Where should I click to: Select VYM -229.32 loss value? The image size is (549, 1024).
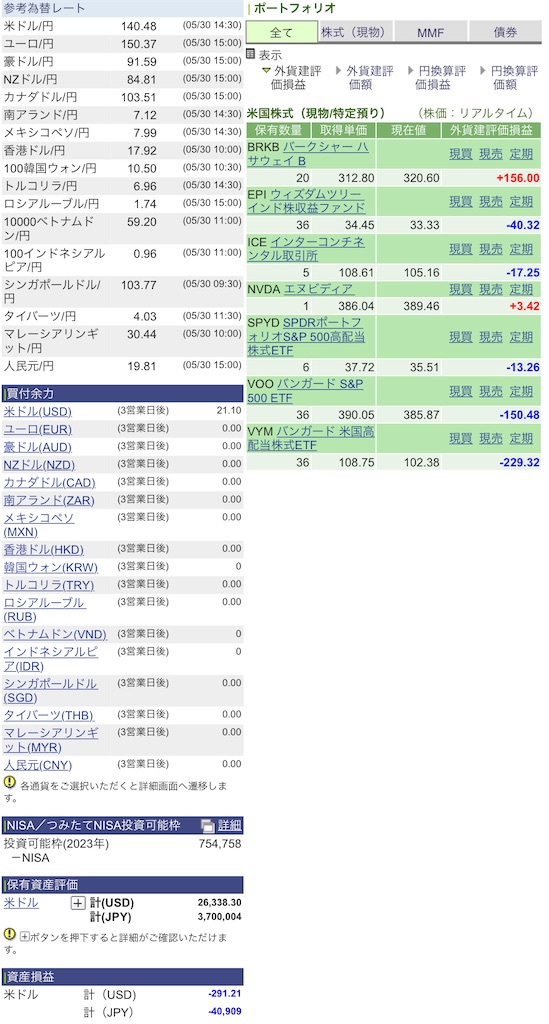[520, 462]
